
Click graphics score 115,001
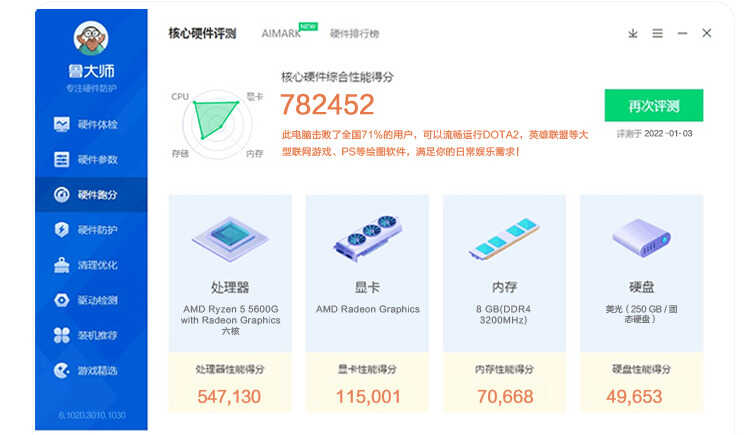[368, 397]
